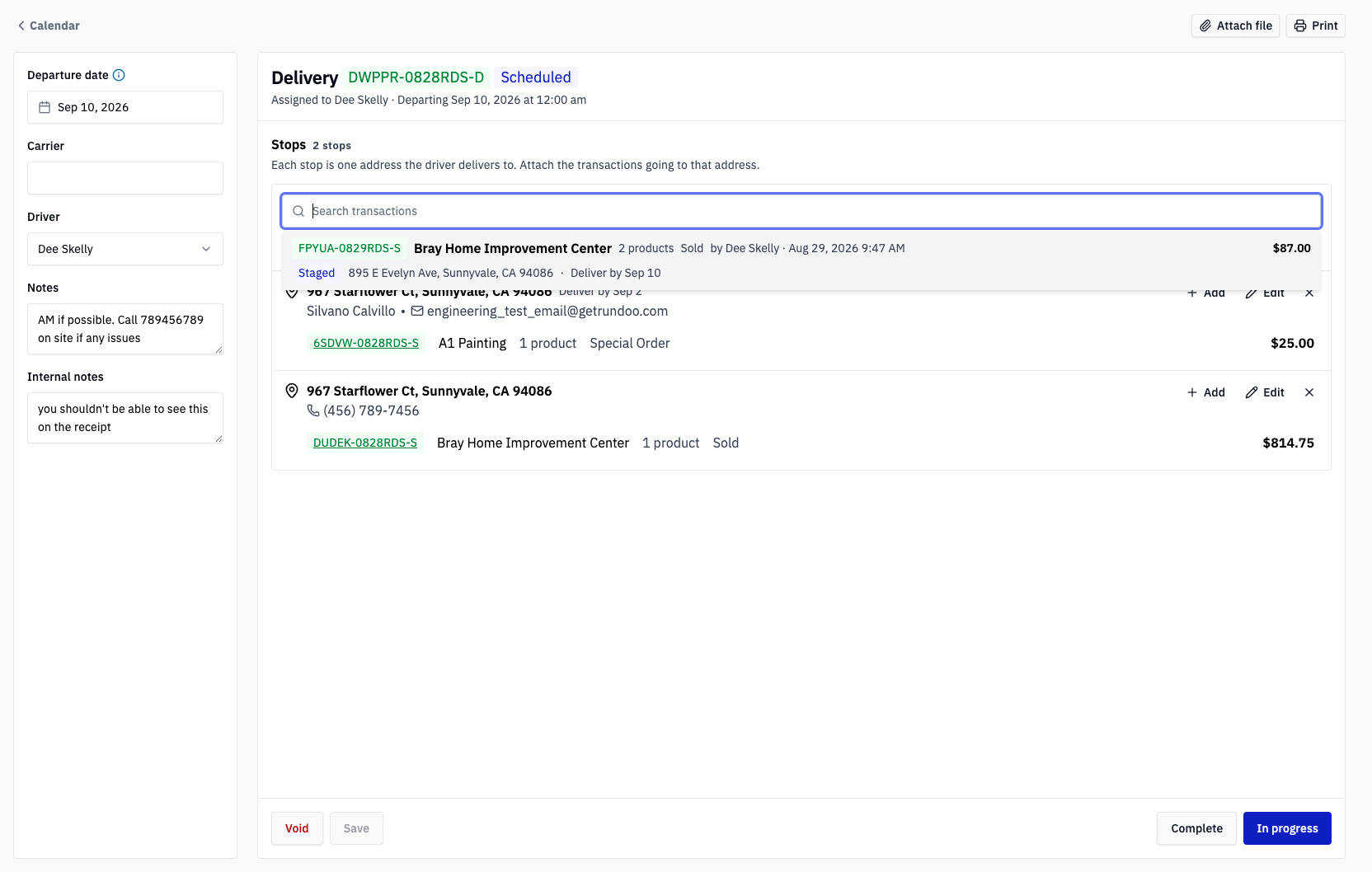Viewport: 1372px width, 872px height.
Task: Click the printer icon for Print
Action: pos(1300,26)
